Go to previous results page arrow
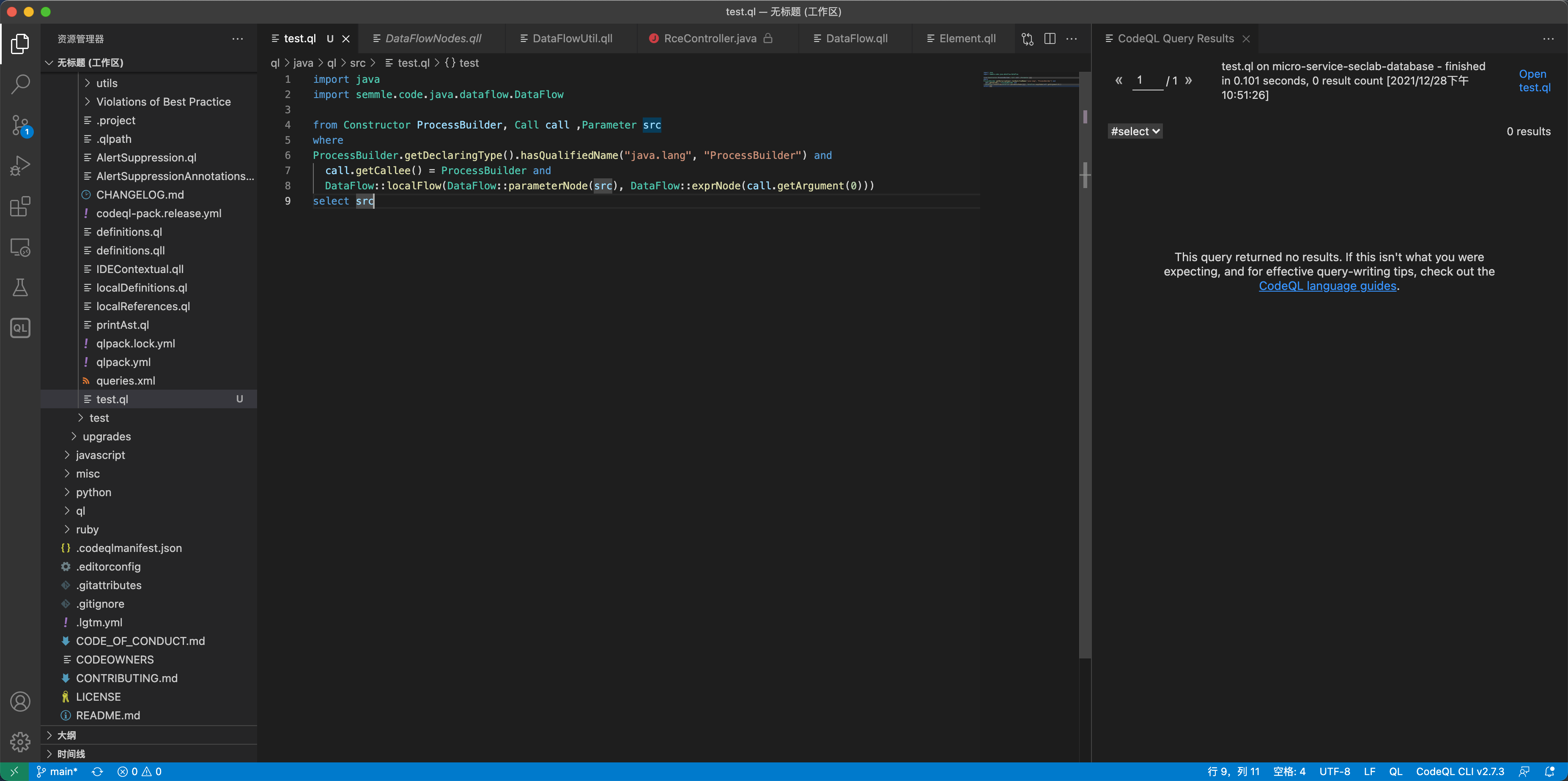The width and height of the screenshot is (1568, 781). 1119,80
